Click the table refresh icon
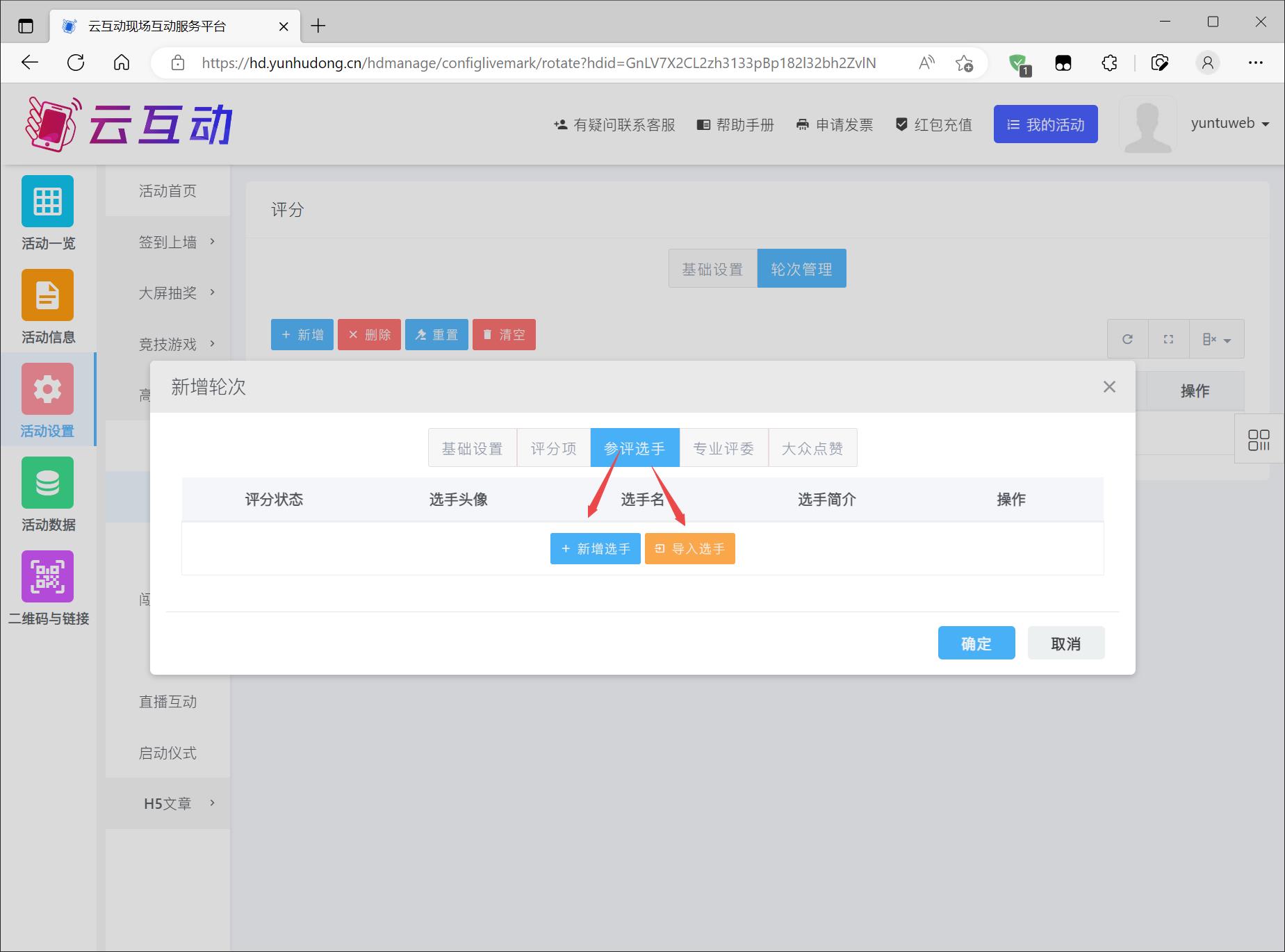The image size is (1285, 952). click(x=1127, y=339)
